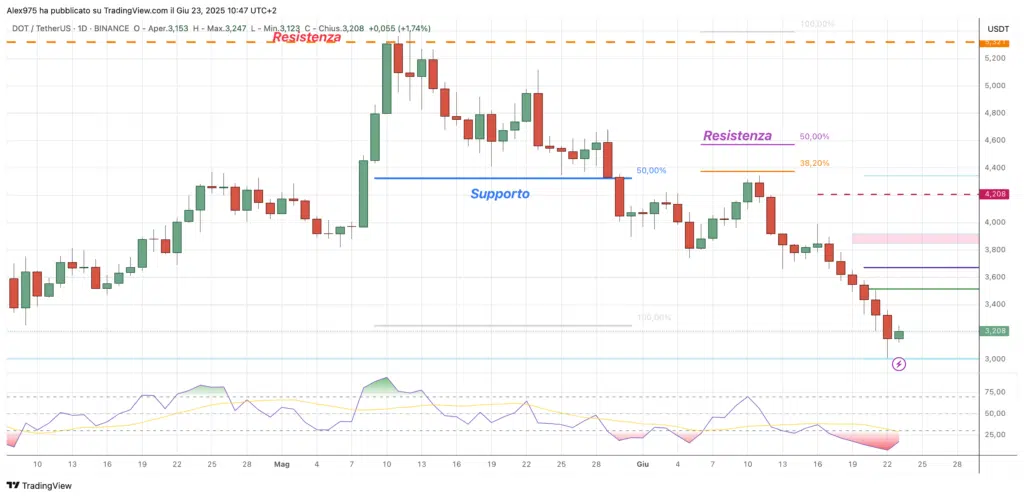This screenshot has height=497, width=1024.
Task: Click the purple 'Resistenza' label
Action: (737, 135)
